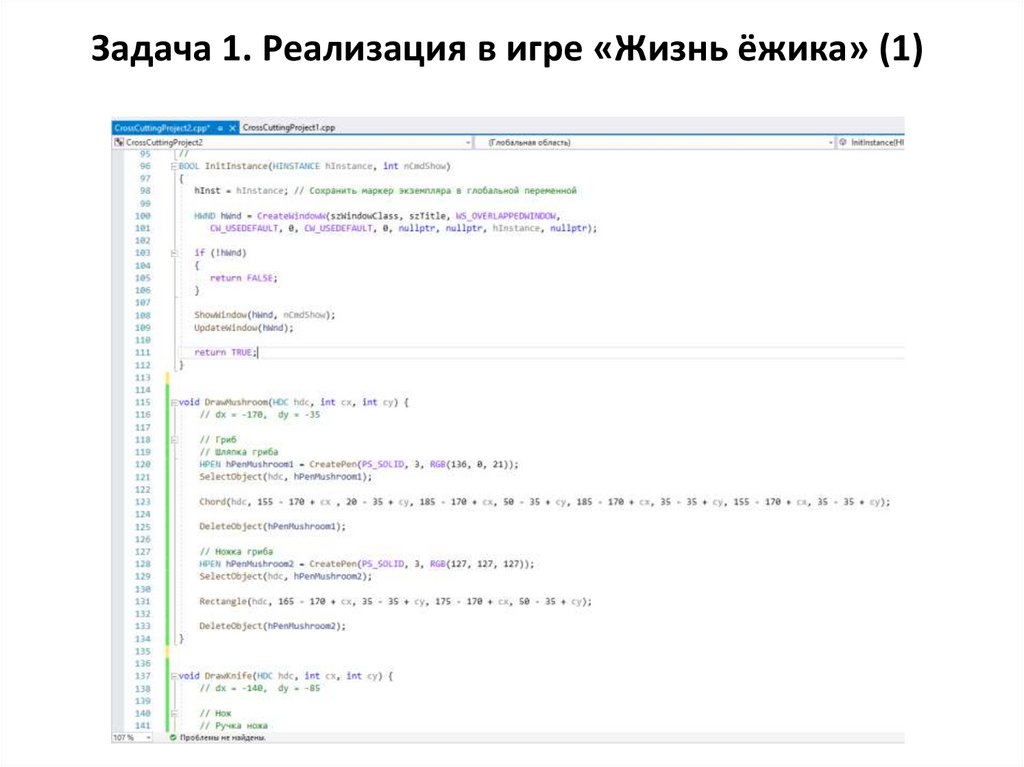Close the CrossCuttingProject2.cpp tab
The image size is (1024, 767).
[232, 128]
